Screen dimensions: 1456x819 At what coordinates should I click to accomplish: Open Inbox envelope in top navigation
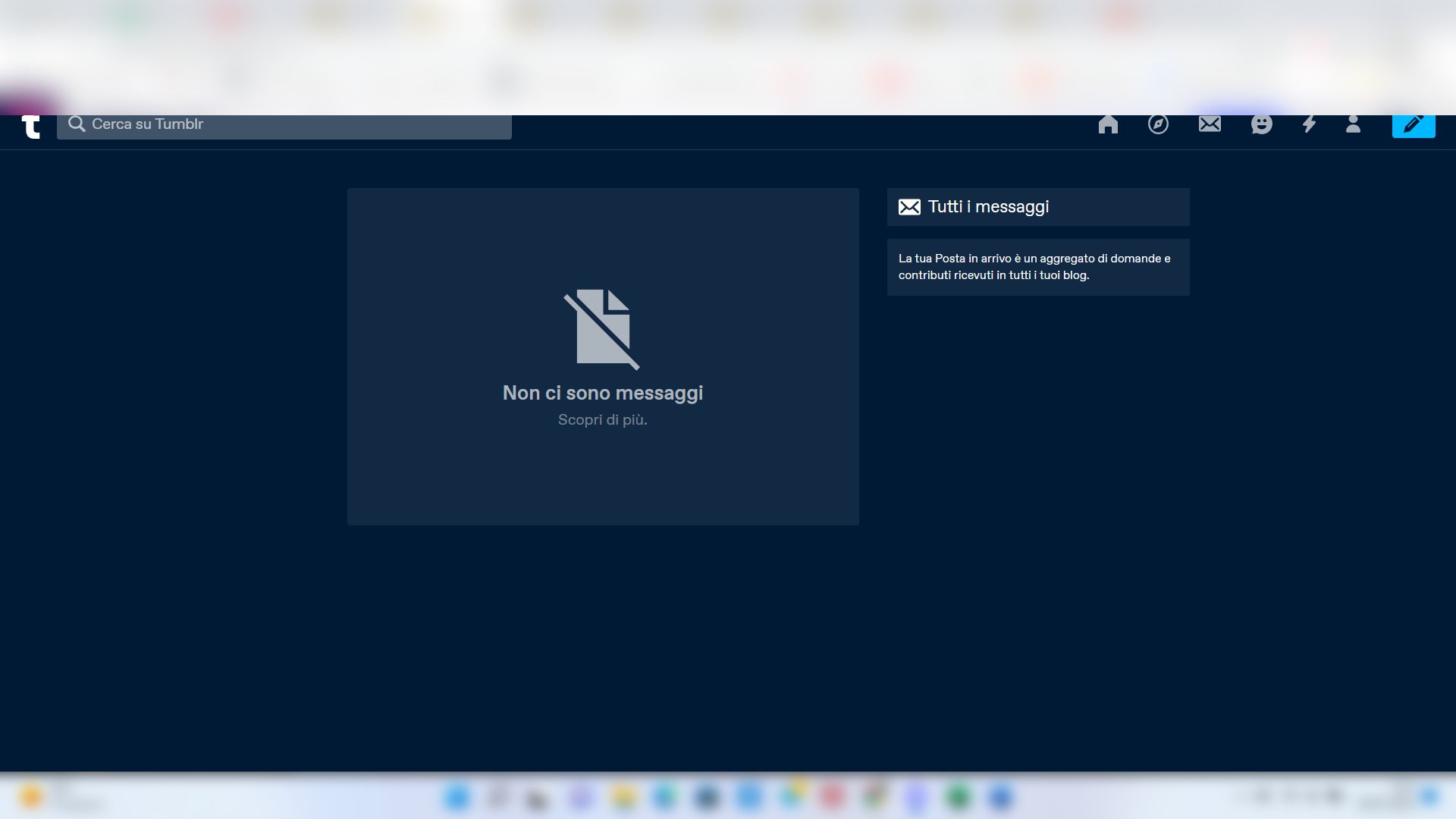tap(1210, 124)
